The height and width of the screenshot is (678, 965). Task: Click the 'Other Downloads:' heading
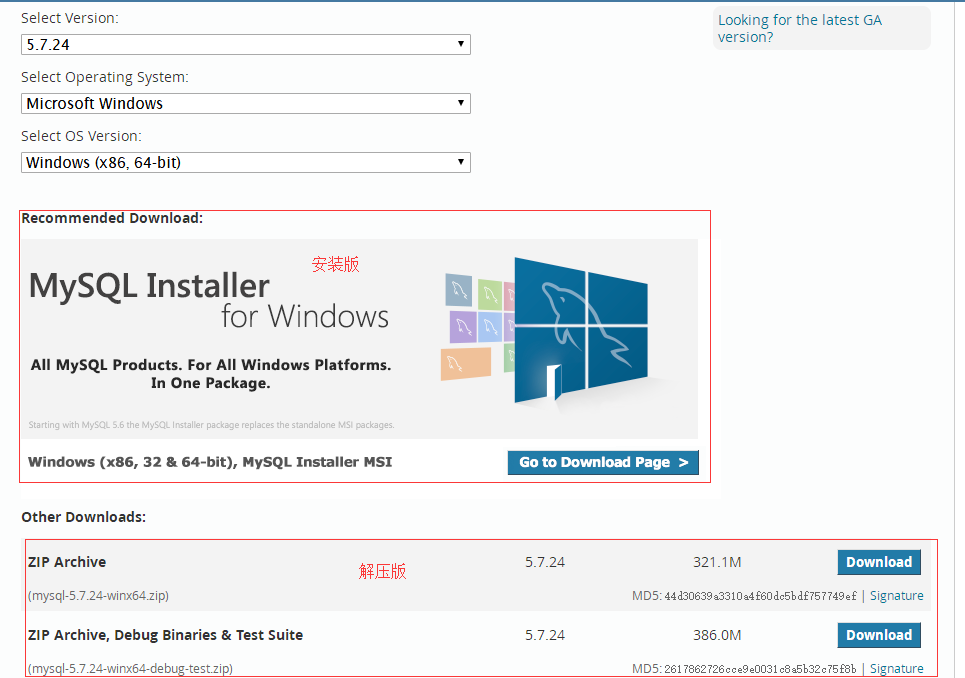pyautogui.click(x=84, y=517)
